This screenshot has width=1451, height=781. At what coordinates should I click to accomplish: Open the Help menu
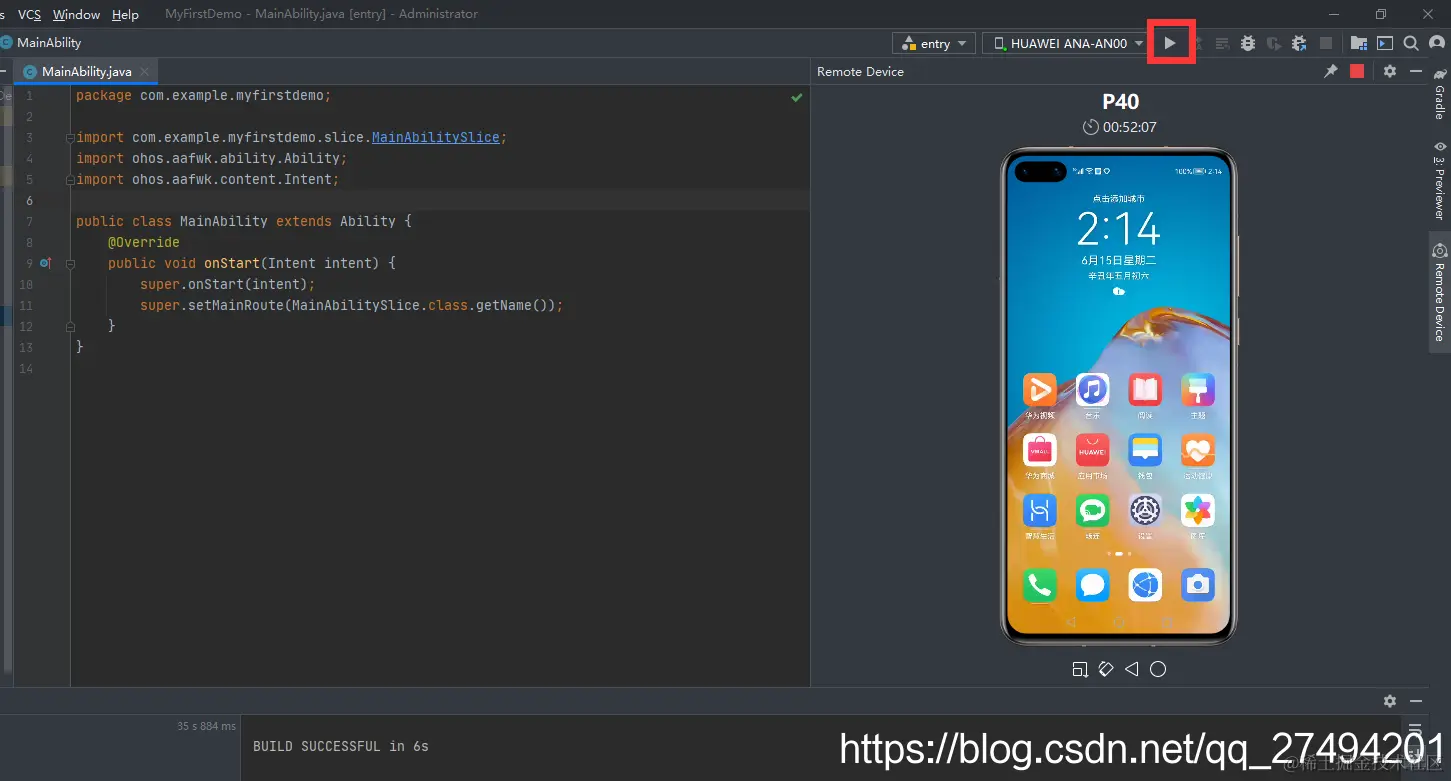125,14
